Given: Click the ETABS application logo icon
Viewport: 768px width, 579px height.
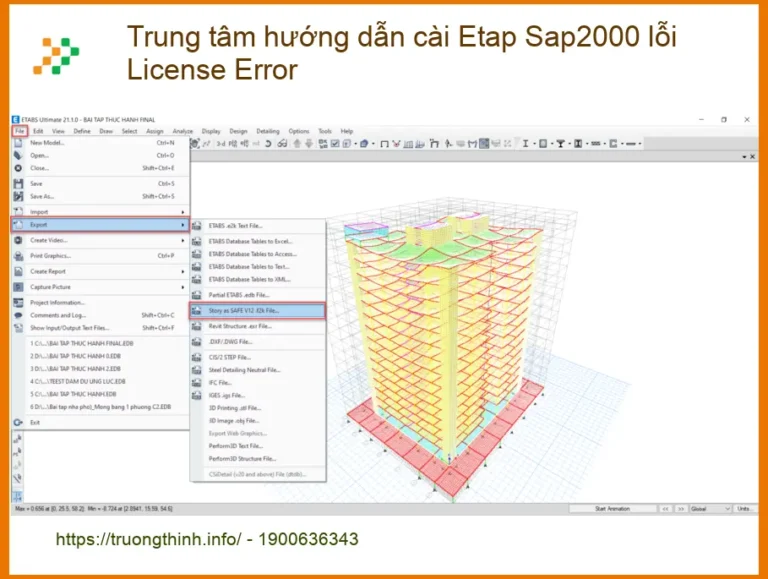Looking at the screenshot, I should pyautogui.click(x=15, y=120).
